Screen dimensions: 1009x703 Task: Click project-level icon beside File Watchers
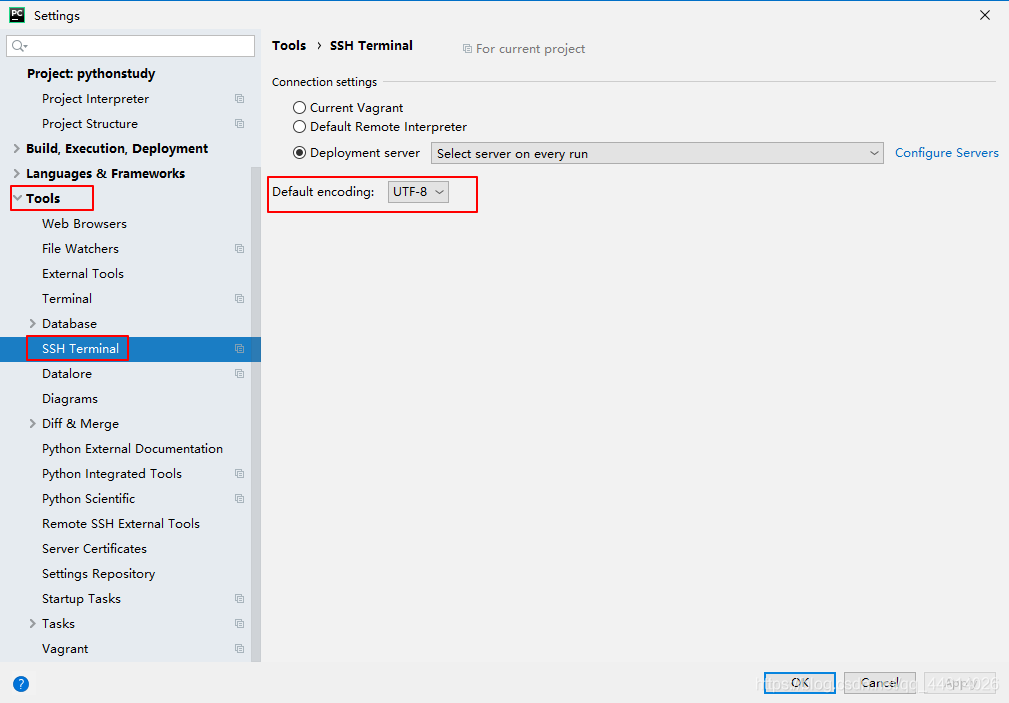click(x=239, y=248)
